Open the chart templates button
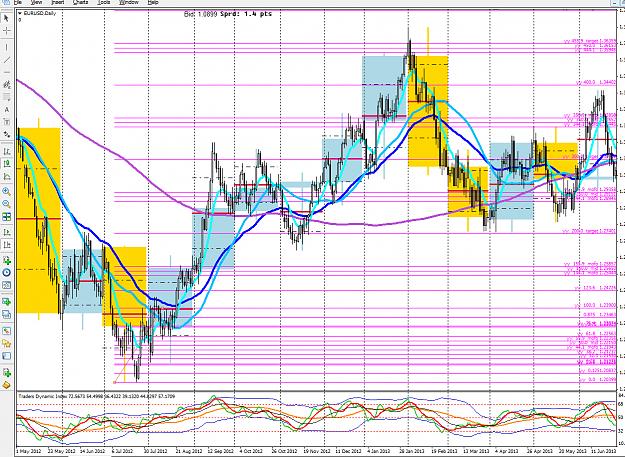 (6, 285)
